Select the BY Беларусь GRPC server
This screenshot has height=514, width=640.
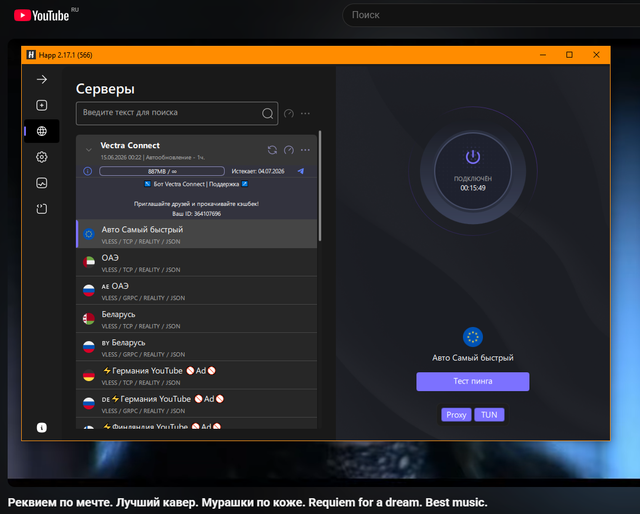197,347
